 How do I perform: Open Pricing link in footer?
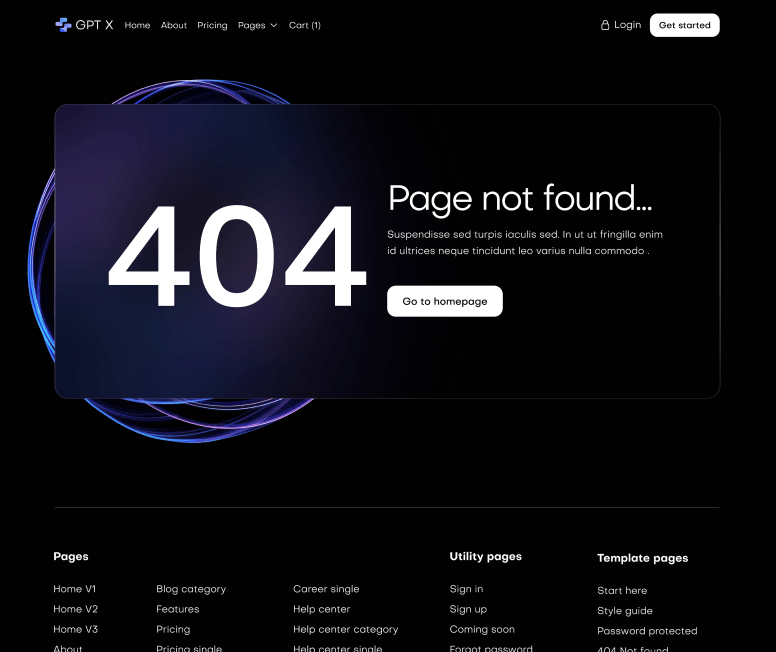[173, 629]
